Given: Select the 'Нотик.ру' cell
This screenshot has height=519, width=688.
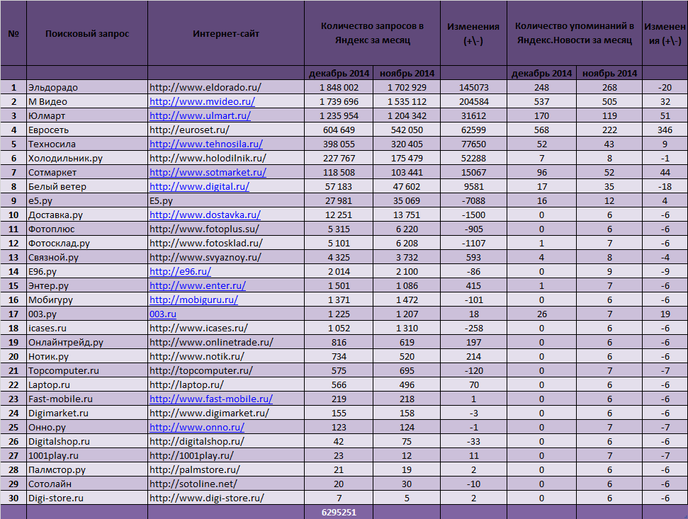Looking at the screenshot, I should coord(87,357).
